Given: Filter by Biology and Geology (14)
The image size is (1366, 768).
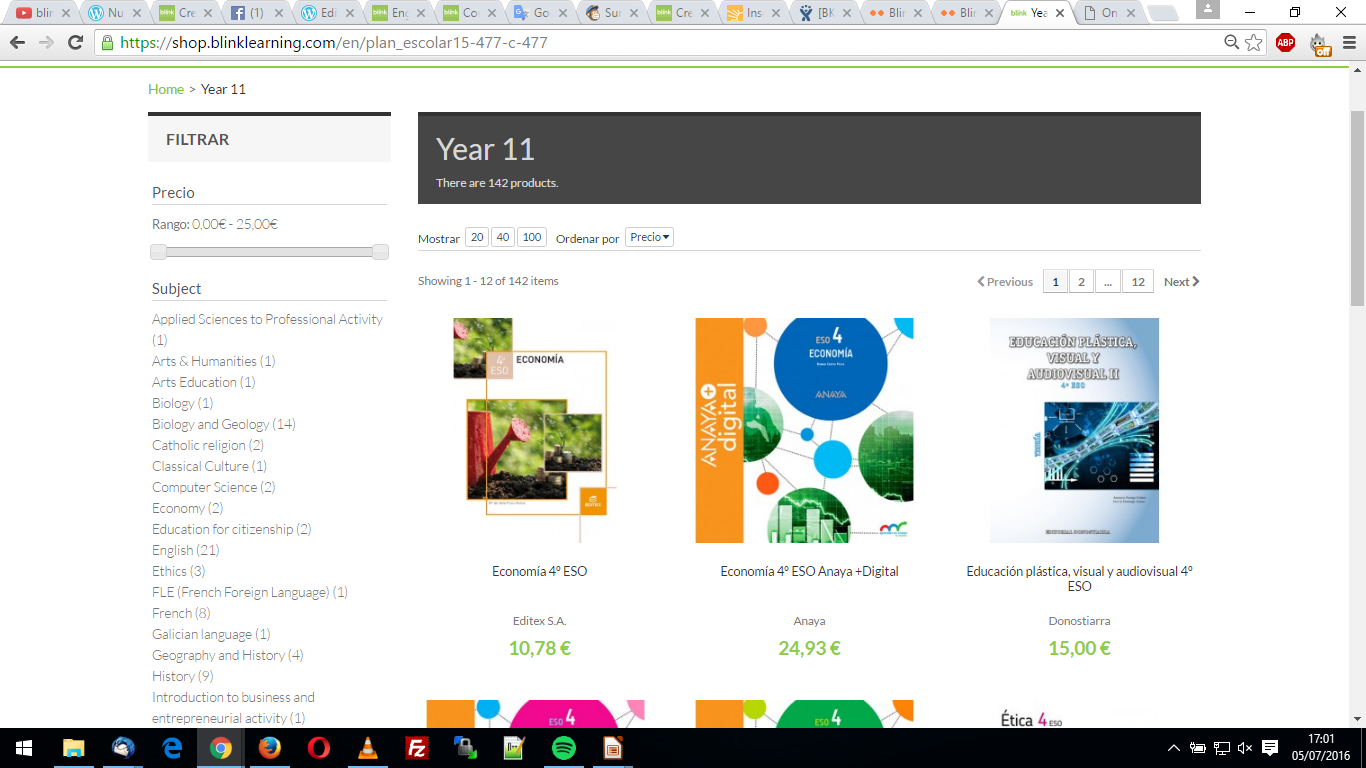Looking at the screenshot, I should point(224,424).
